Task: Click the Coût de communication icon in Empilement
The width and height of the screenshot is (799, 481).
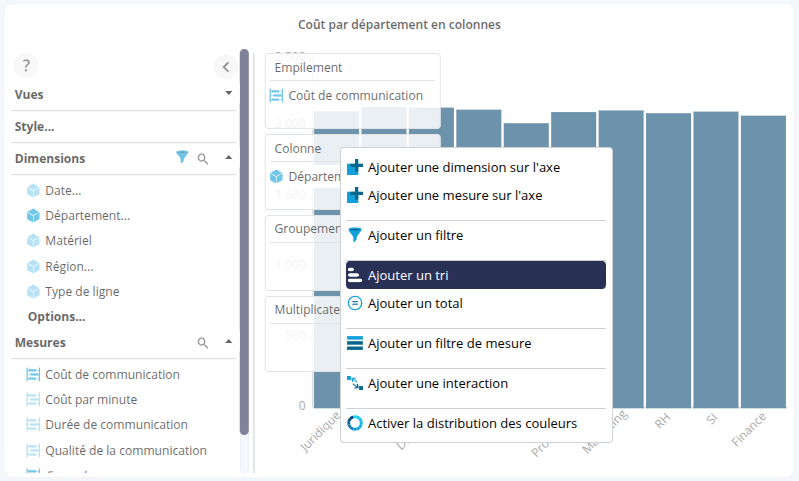Action: tap(277, 96)
